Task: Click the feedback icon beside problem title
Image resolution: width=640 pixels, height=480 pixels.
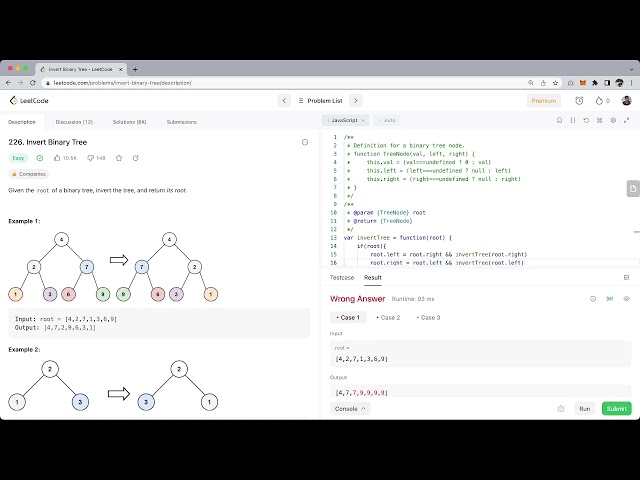Action: pos(304,142)
